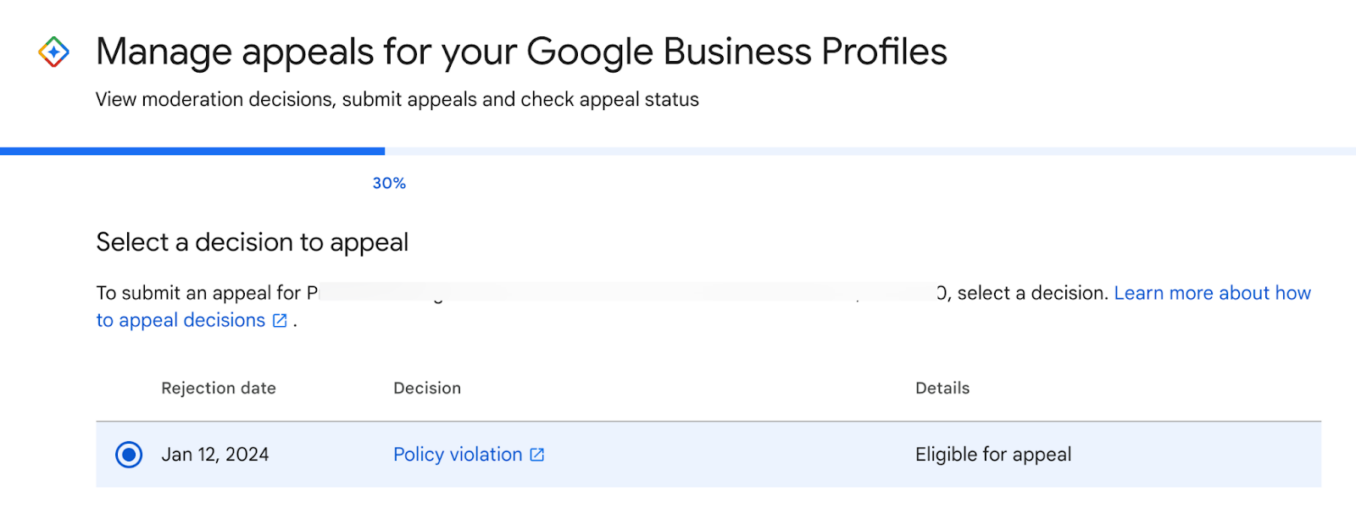Click external-link icon after 'to appeal decisions'
Image resolution: width=1356 pixels, height=525 pixels.
(280, 321)
